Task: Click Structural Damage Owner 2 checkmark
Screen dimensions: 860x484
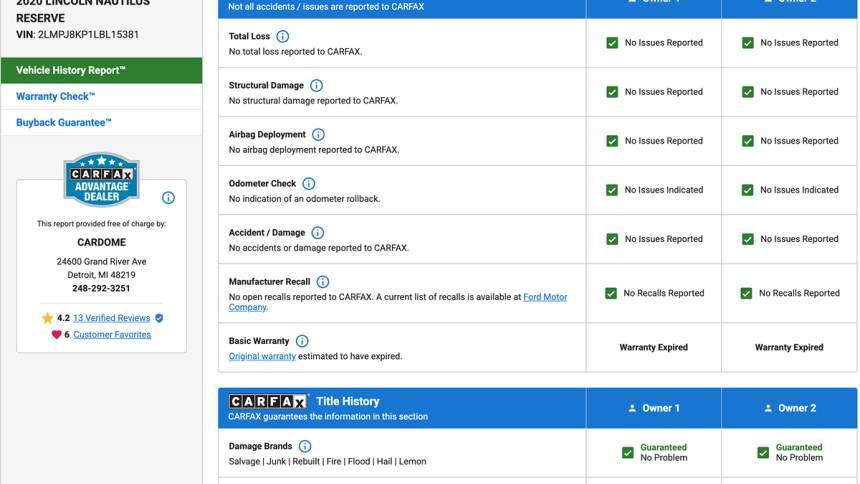Action: 748,92
